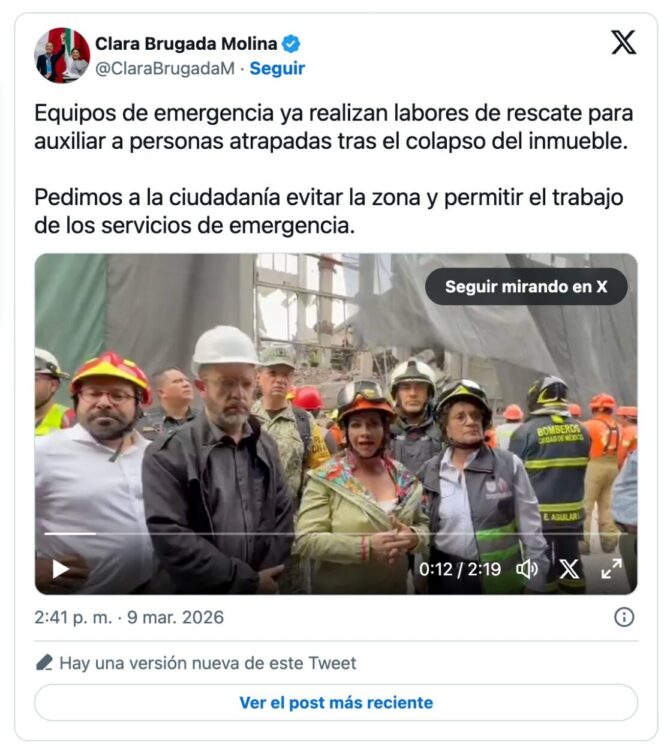
Task: Expand the video to fullscreen
Action: pos(611,569)
